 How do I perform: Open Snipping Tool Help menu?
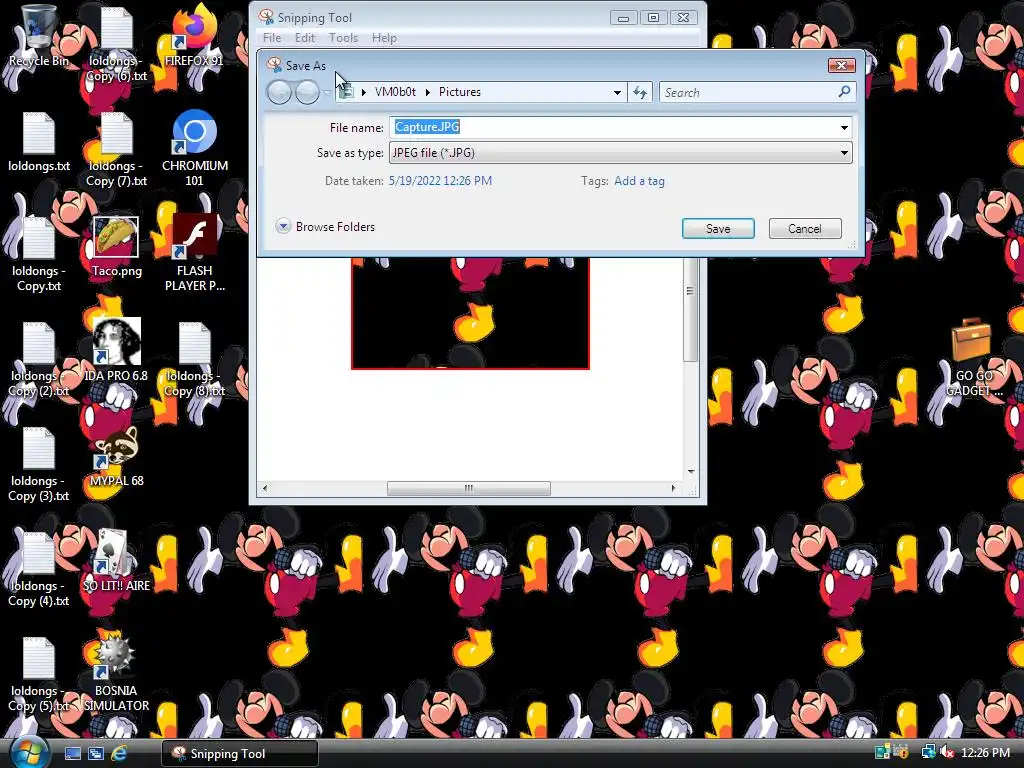tap(384, 38)
